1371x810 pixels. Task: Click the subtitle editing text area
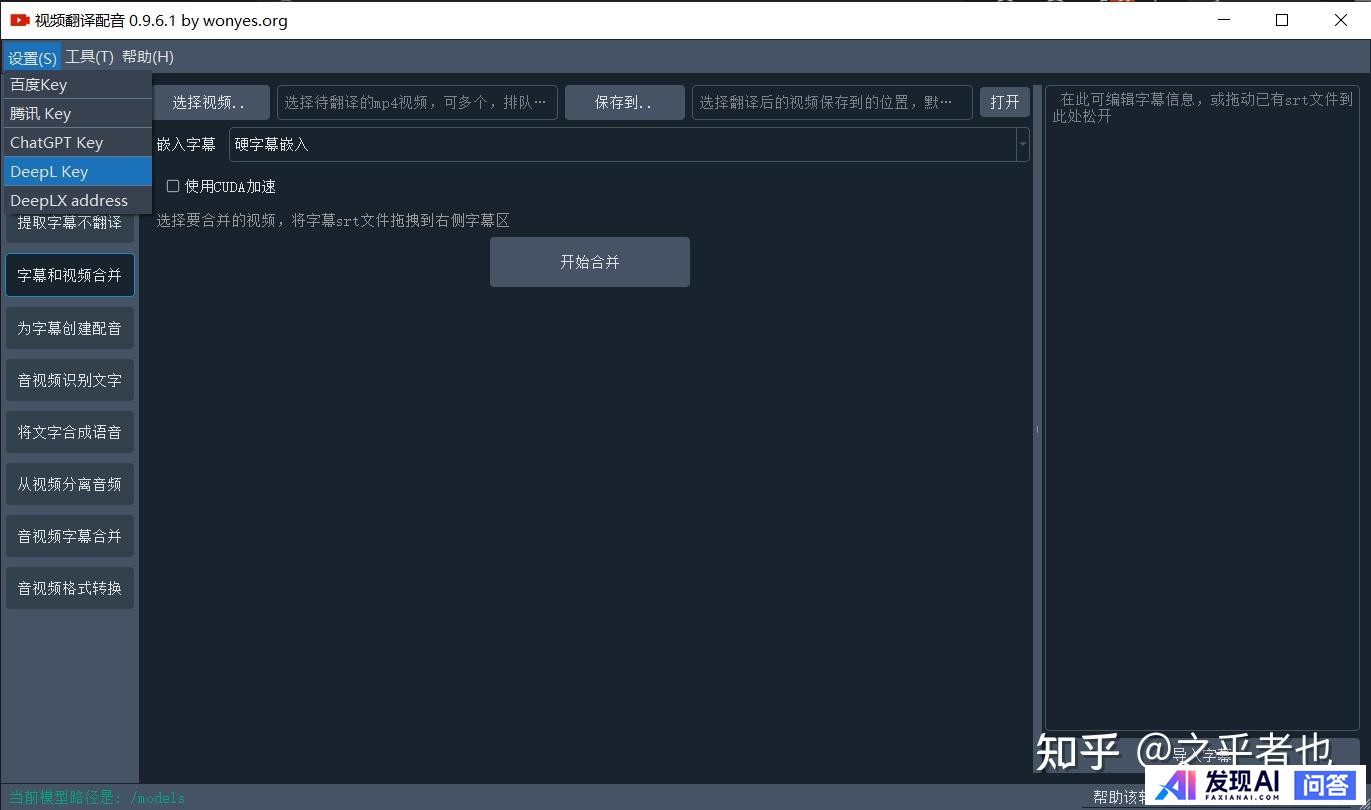pyautogui.click(x=1201, y=400)
